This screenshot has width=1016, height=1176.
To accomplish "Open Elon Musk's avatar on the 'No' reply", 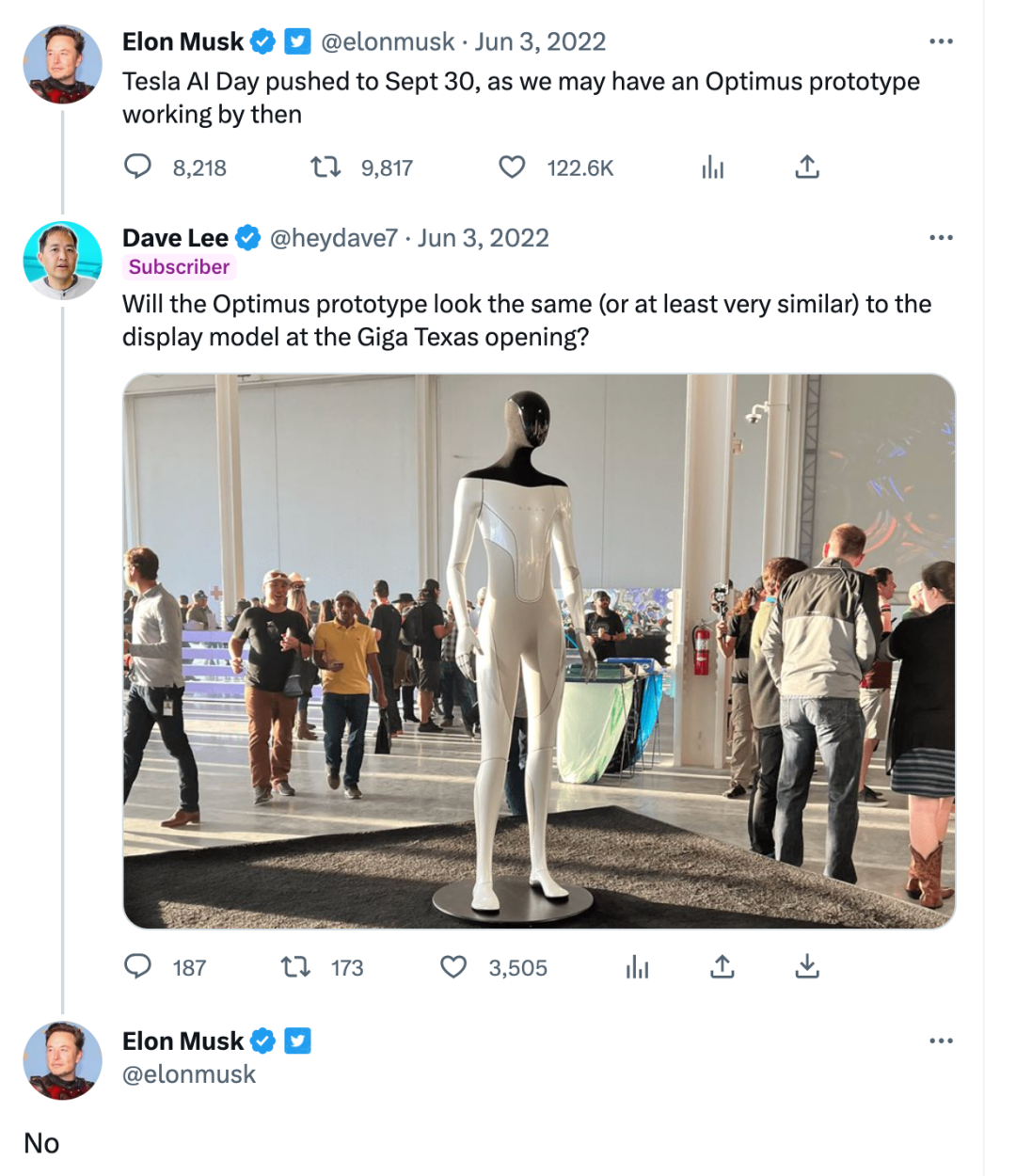I will click(x=62, y=1061).
